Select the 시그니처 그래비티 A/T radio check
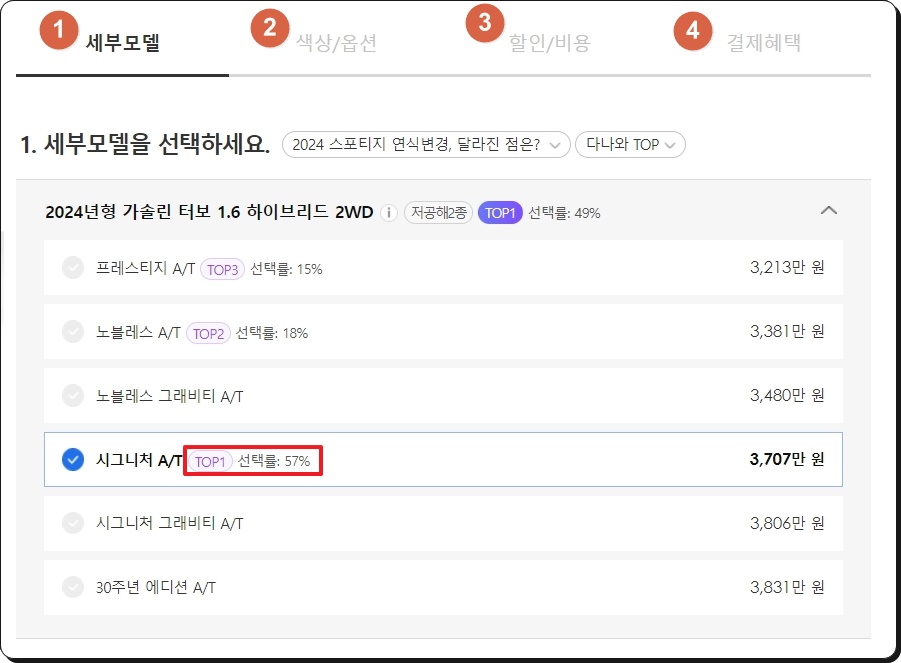901x663 pixels. (73, 523)
